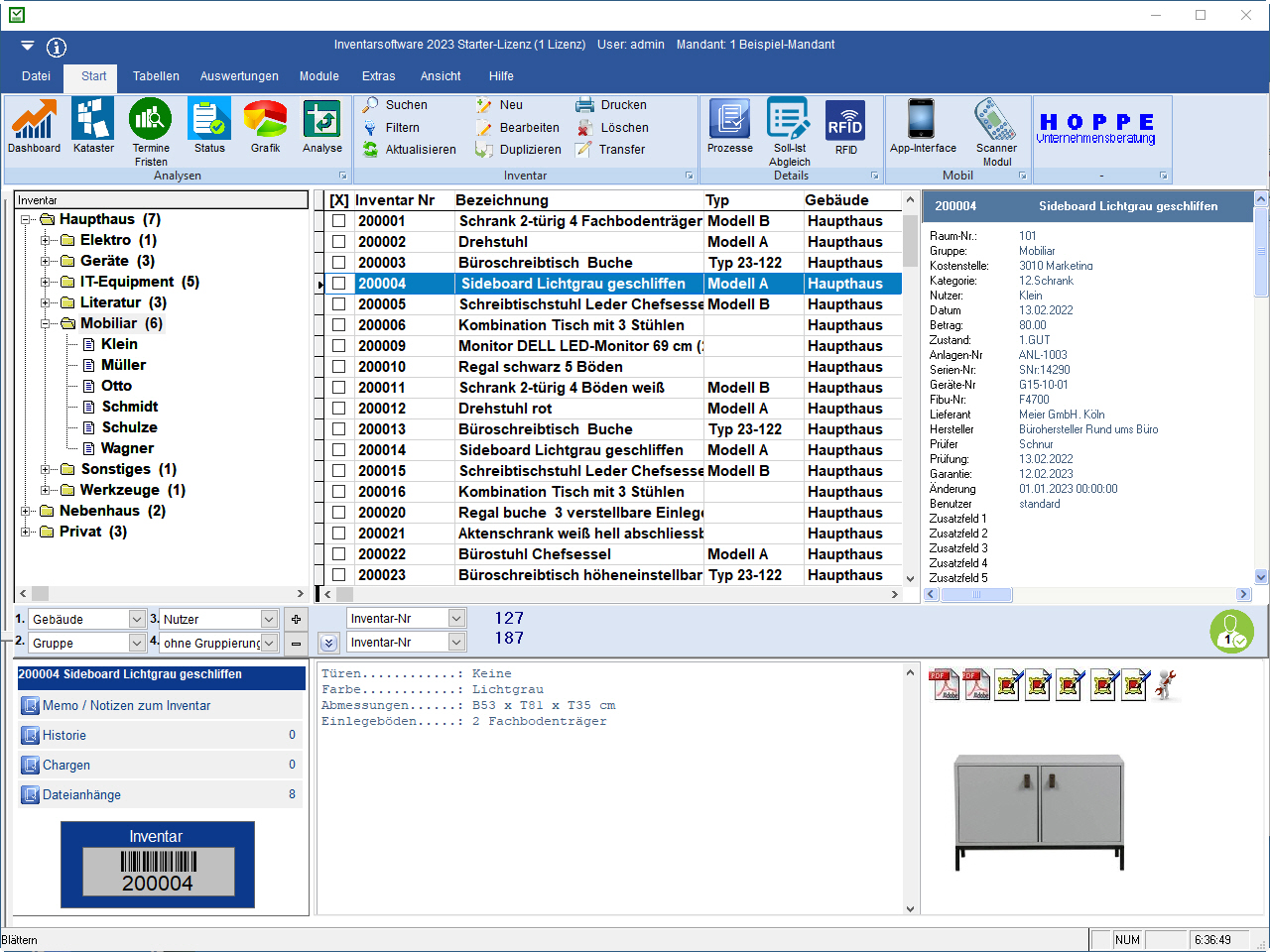The image size is (1270, 952).
Task: Click the sideboard product image thumbnail
Action: (1039, 808)
